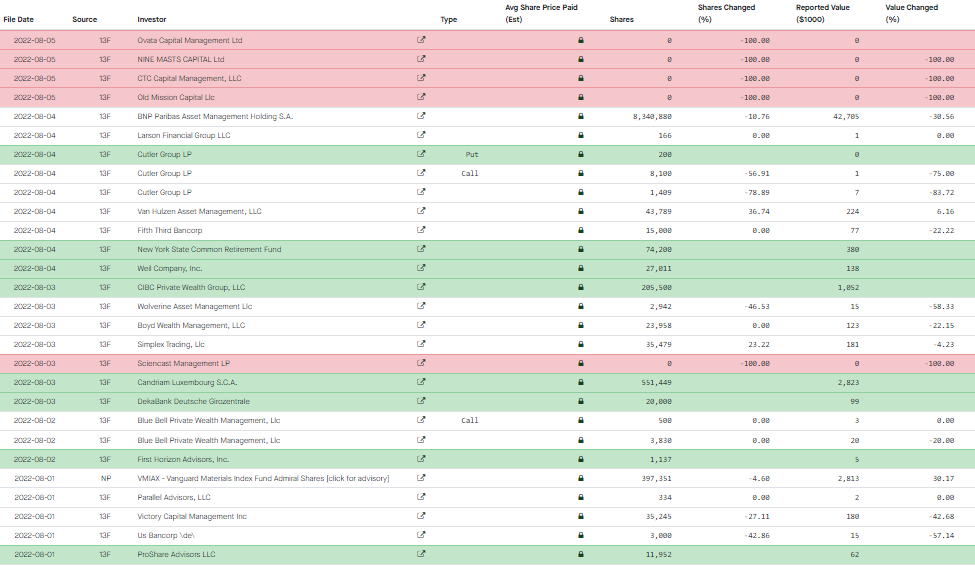Select 'NP' source in VMIAX row
Screen dimensions: 975x566
pos(106,478)
